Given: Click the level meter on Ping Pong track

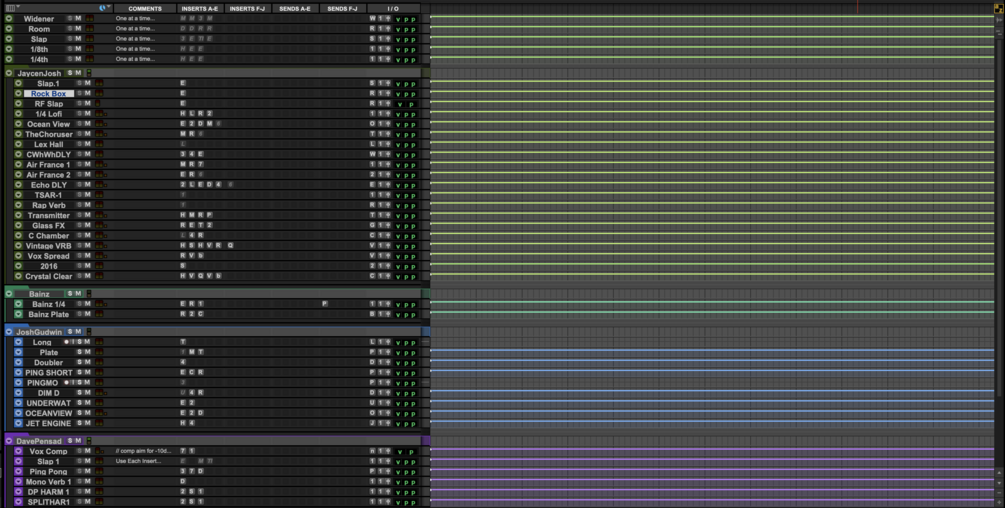Looking at the screenshot, I should tap(99, 471).
